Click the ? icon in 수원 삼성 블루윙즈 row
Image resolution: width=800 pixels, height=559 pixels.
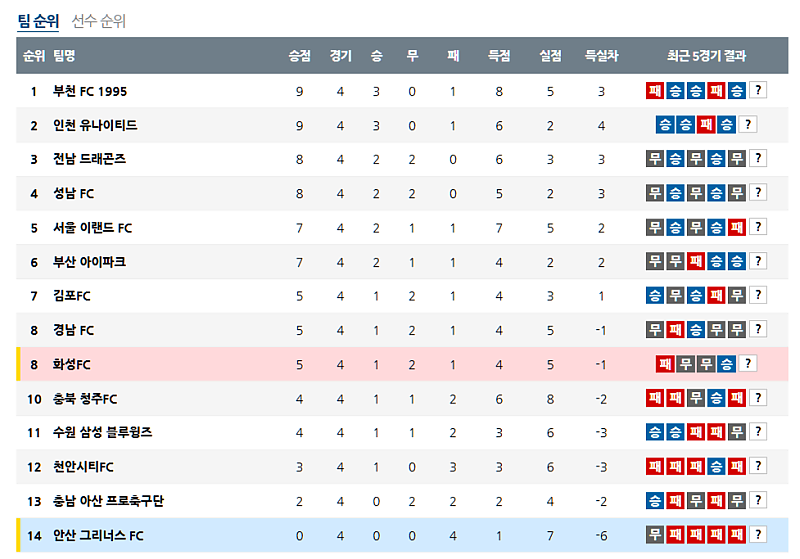click(x=758, y=432)
